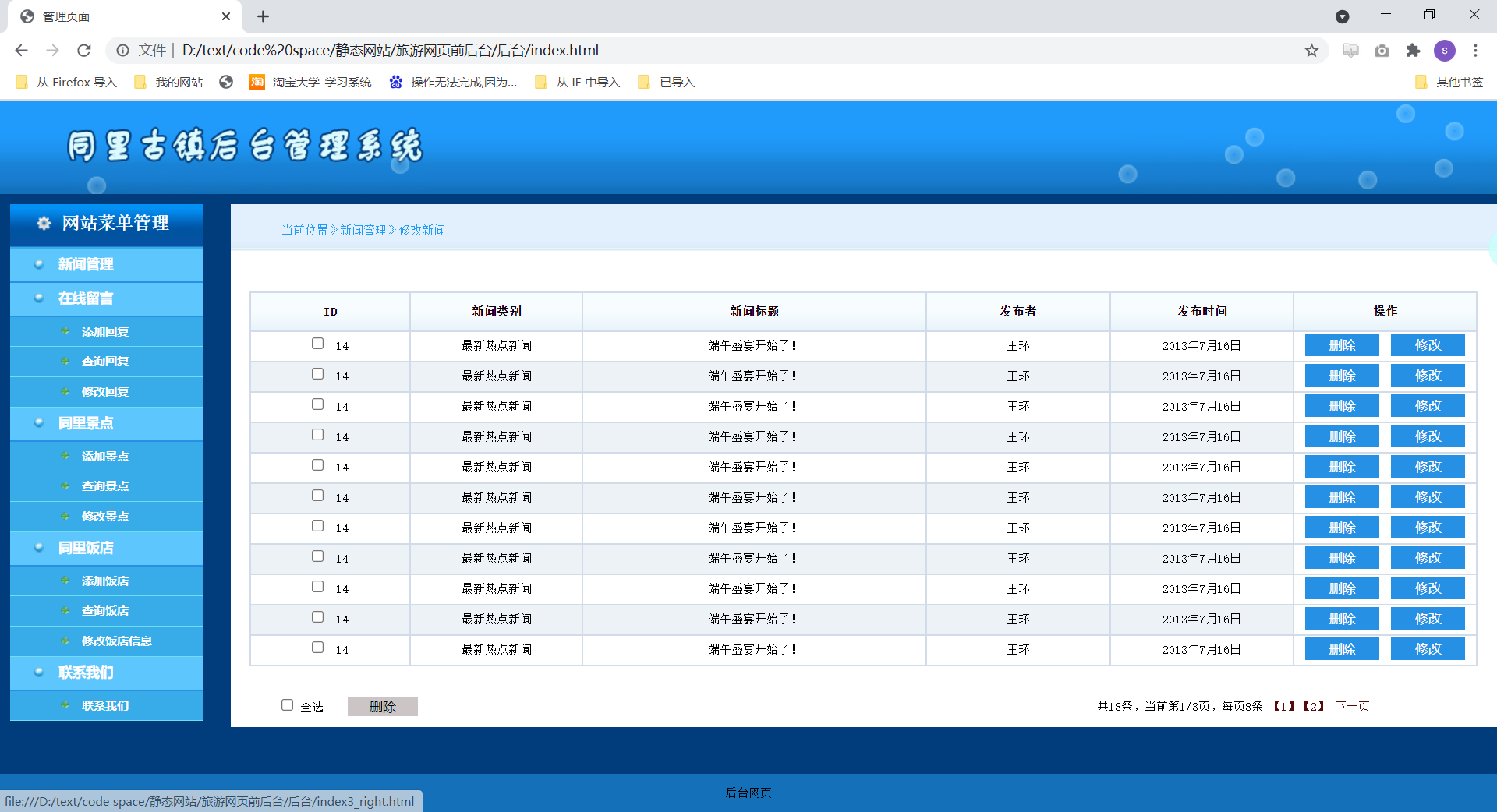Viewport: 1497px width, 812px height.
Task: Open the camera screenshot extension icon
Action: click(1382, 51)
